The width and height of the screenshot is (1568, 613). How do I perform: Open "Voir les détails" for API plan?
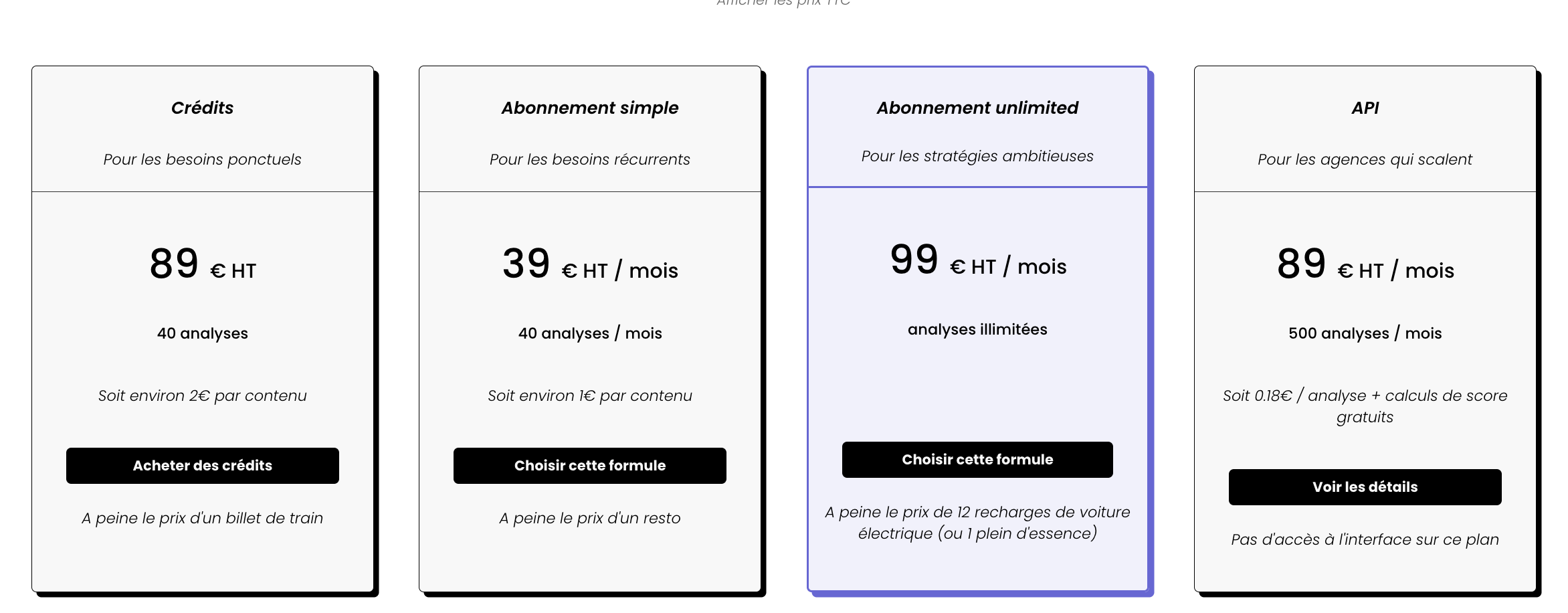click(x=1365, y=487)
